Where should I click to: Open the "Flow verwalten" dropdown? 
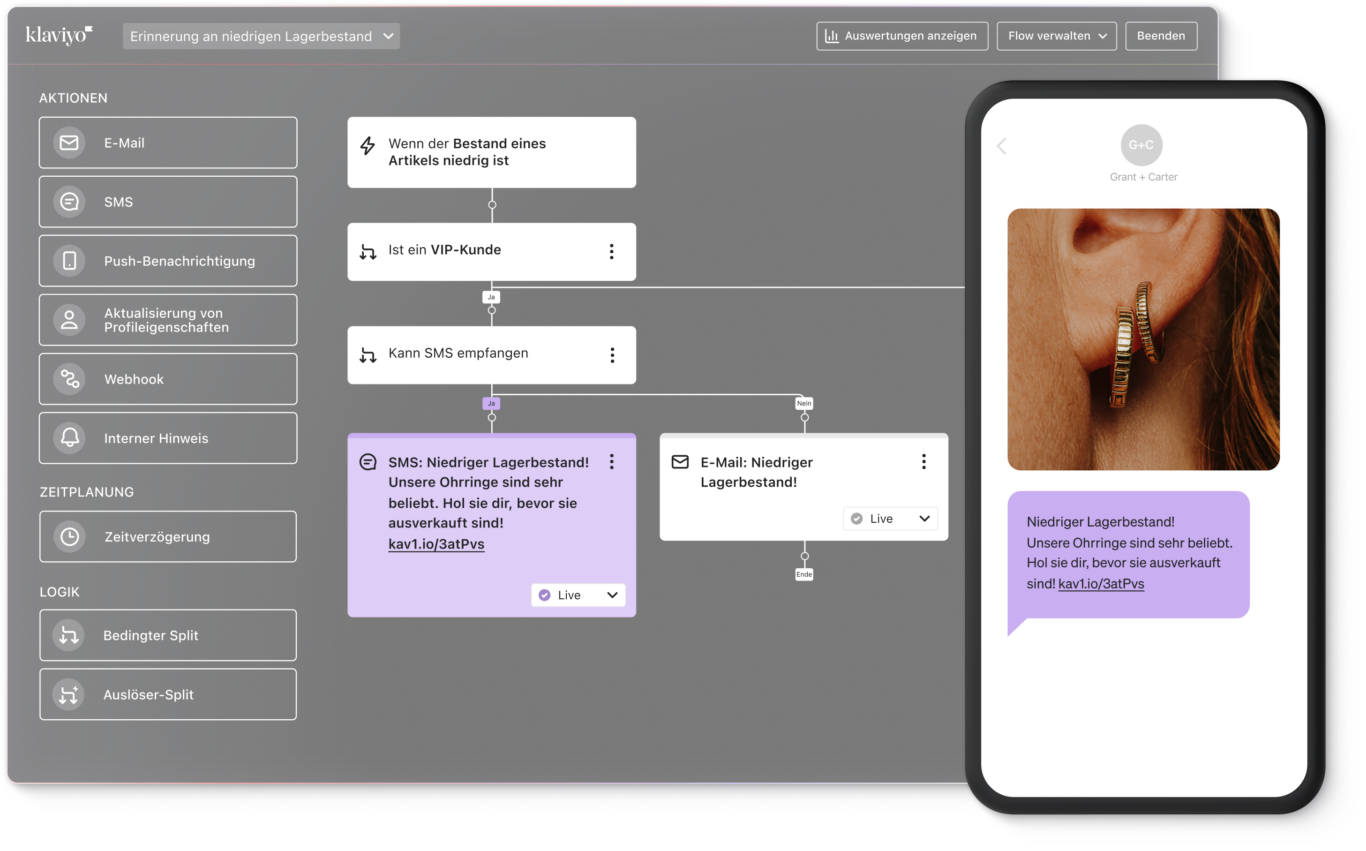1056,36
